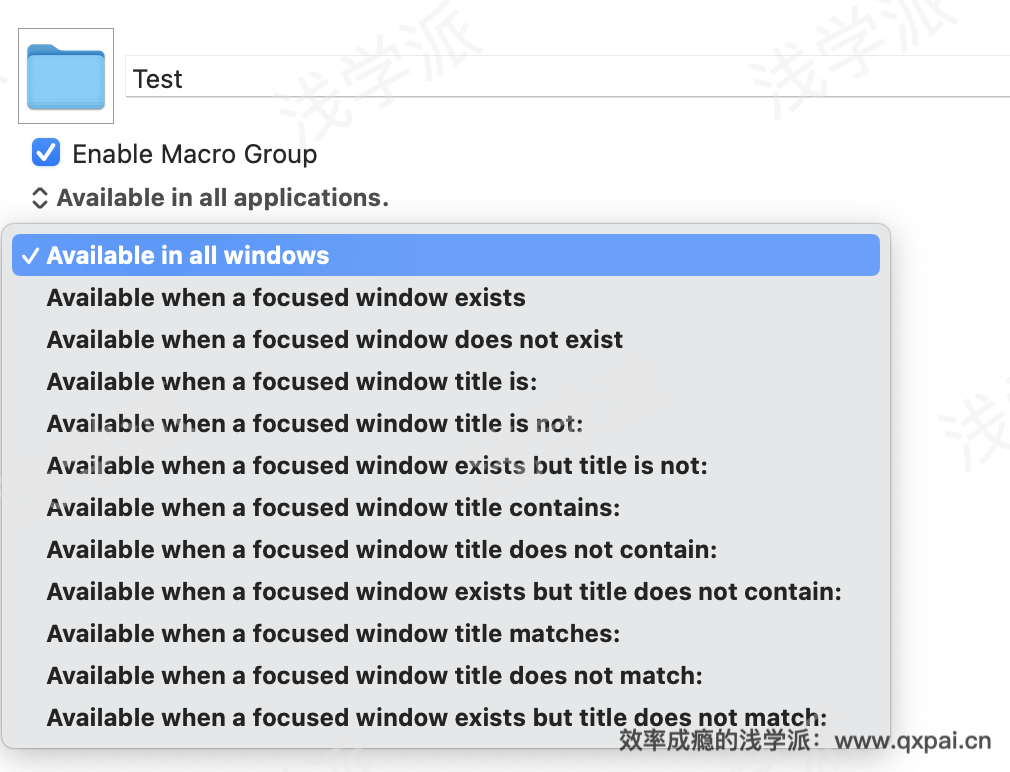Click the up-down chevron beside application availability
1010x772 pixels.
(40, 198)
